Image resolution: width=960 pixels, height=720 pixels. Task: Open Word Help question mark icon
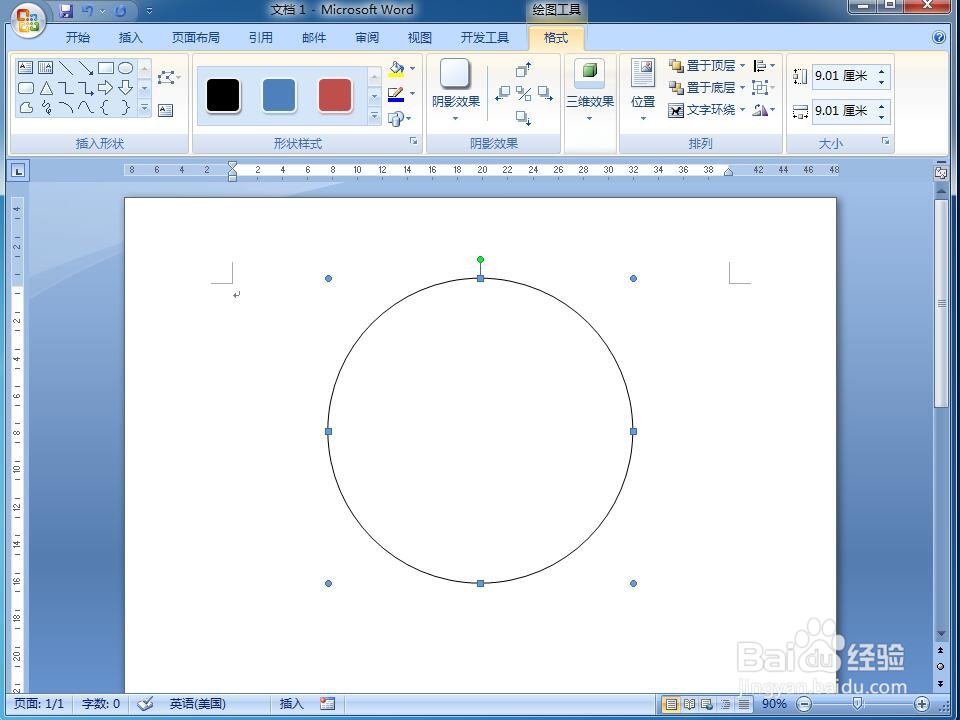939,37
